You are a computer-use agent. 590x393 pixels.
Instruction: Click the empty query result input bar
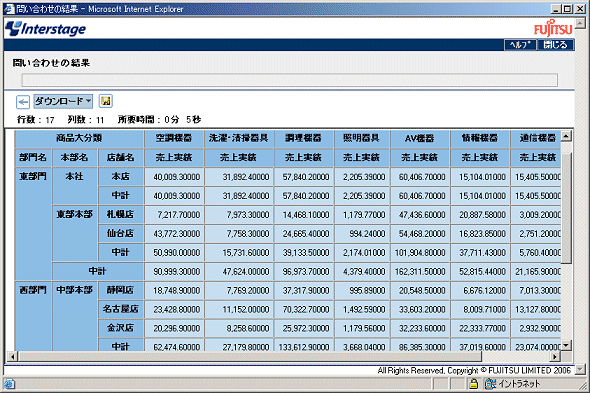click(x=289, y=80)
